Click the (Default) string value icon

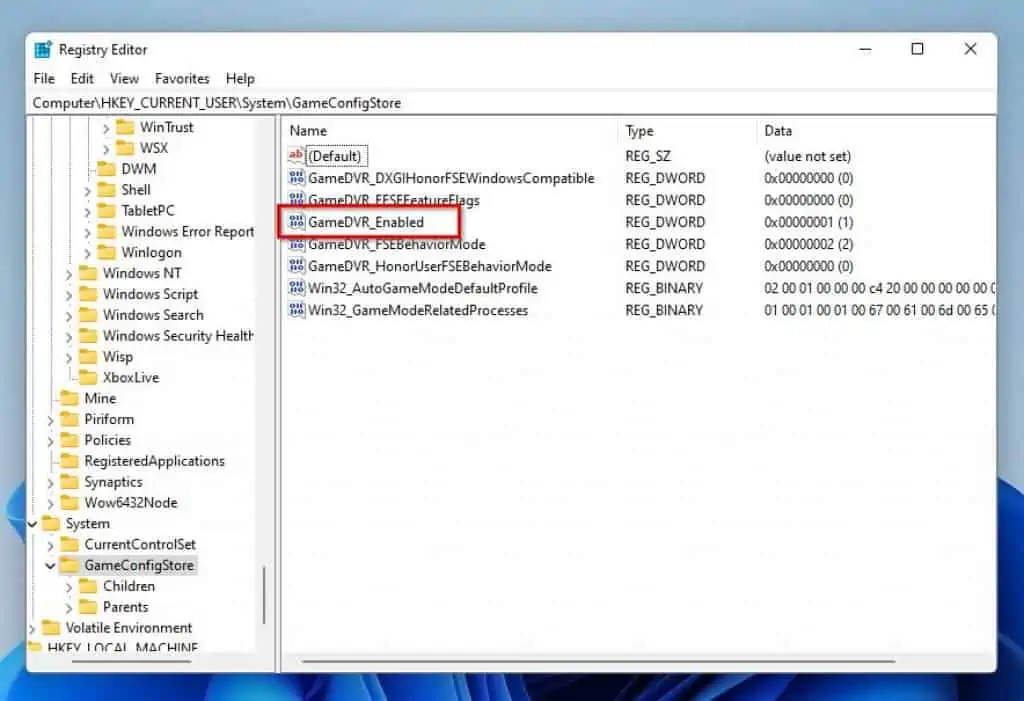pos(296,156)
